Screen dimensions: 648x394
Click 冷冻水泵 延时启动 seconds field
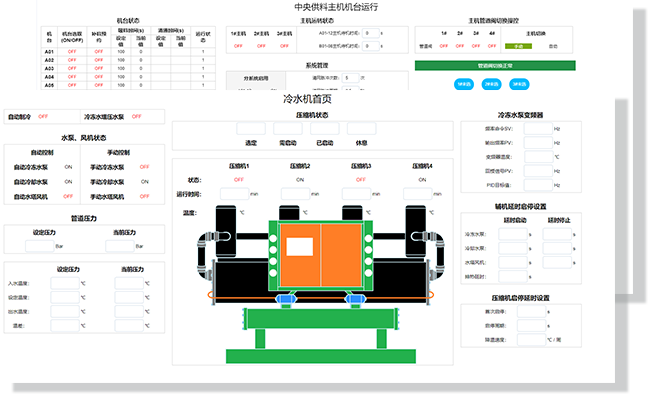pyautogui.click(x=513, y=234)
